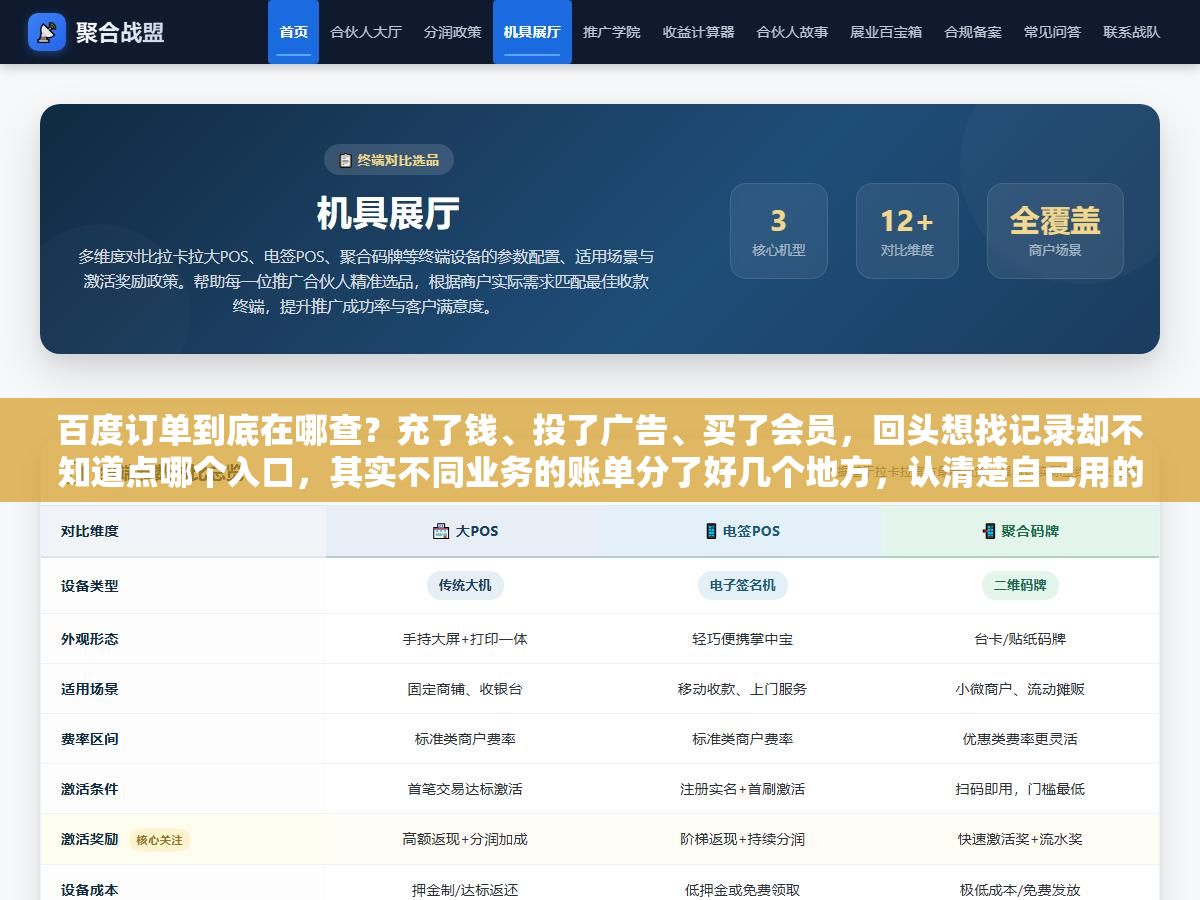Click the 电签POS phone icon
1200x900 pixels.
pos(711,531)
